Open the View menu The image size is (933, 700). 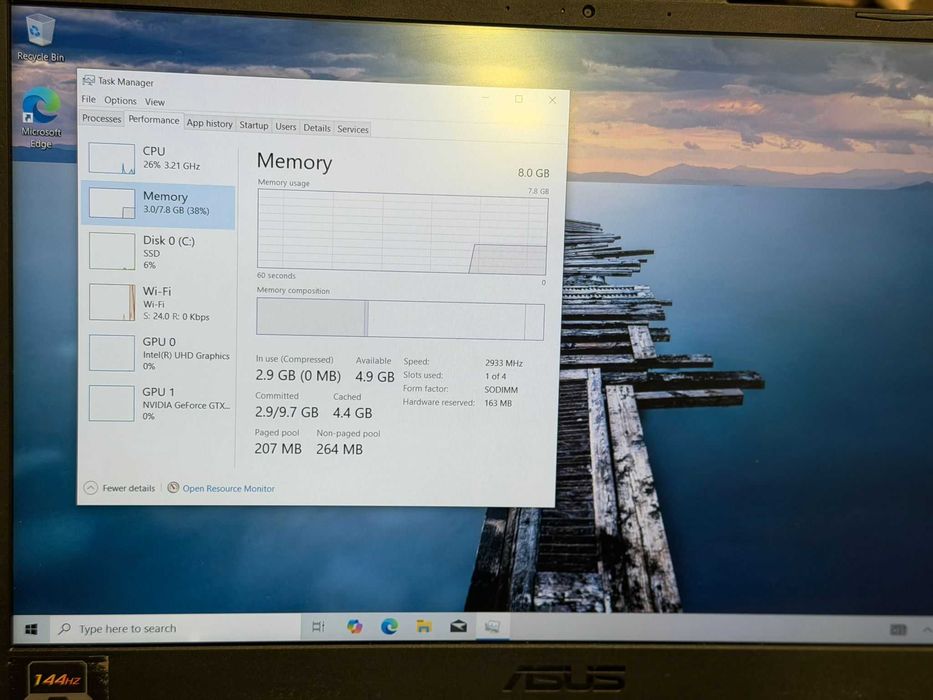point(155,102)
